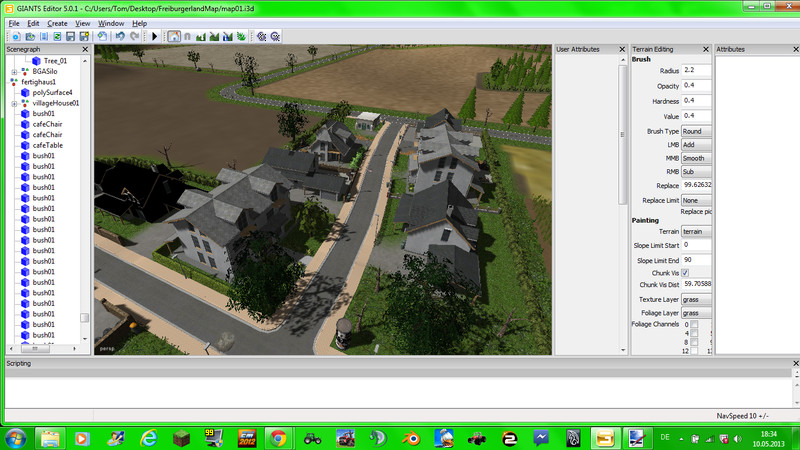Click the second purple gear toolbar icon
800x450 pixels.
pos(276,36)
